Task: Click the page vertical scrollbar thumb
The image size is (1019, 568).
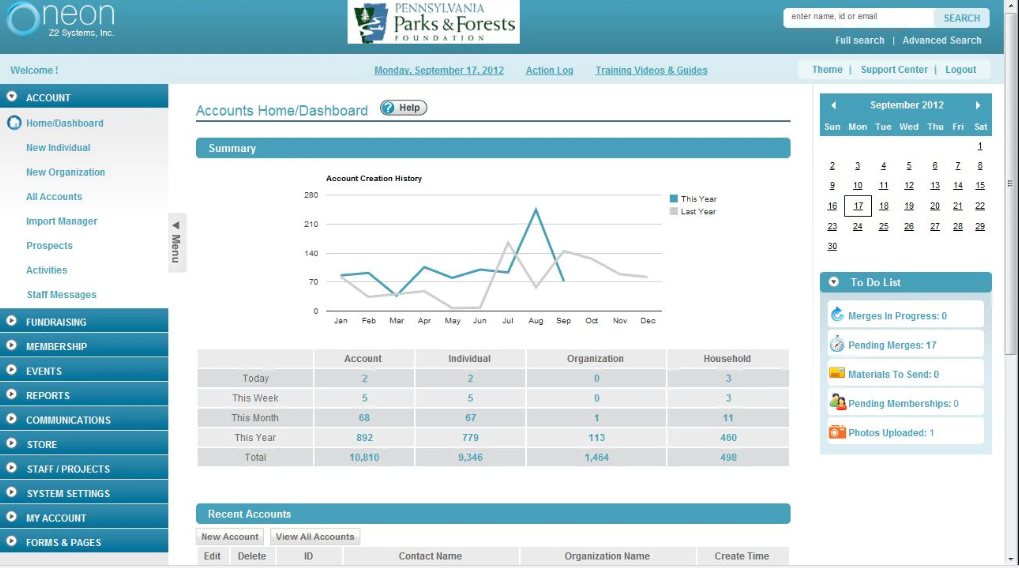Action: 1010,183
